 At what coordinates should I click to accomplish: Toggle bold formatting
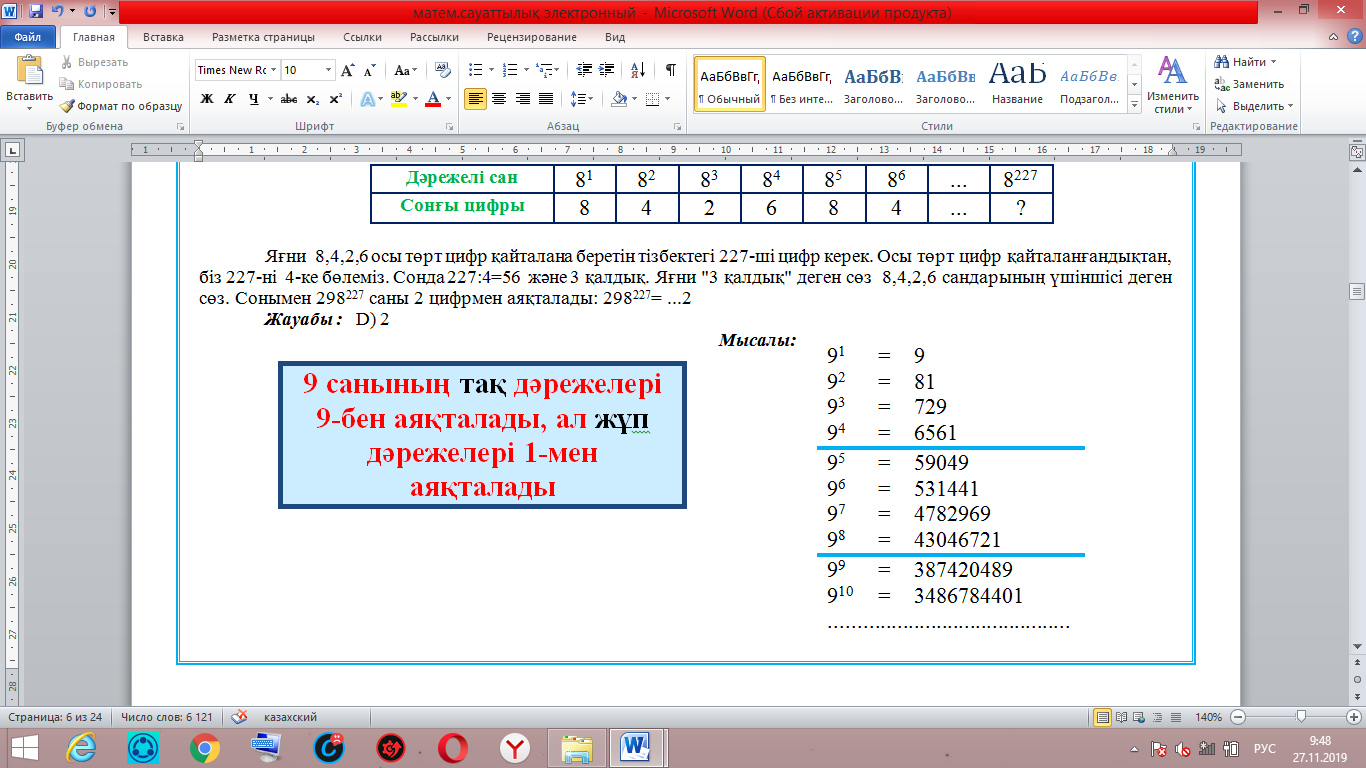[x=207, y=99]
